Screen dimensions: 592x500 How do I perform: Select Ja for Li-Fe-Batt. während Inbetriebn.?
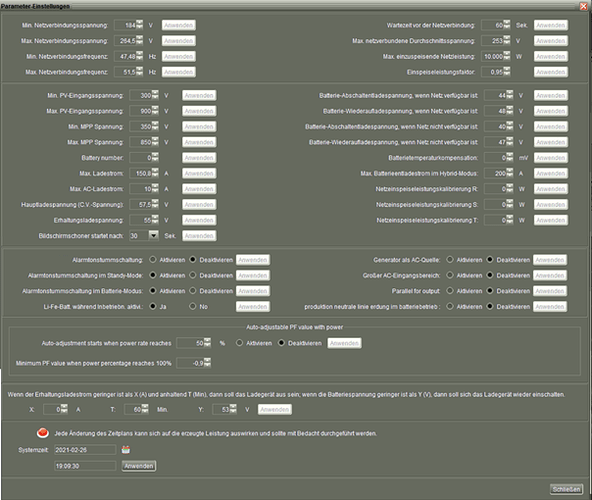tap(153, 306)
